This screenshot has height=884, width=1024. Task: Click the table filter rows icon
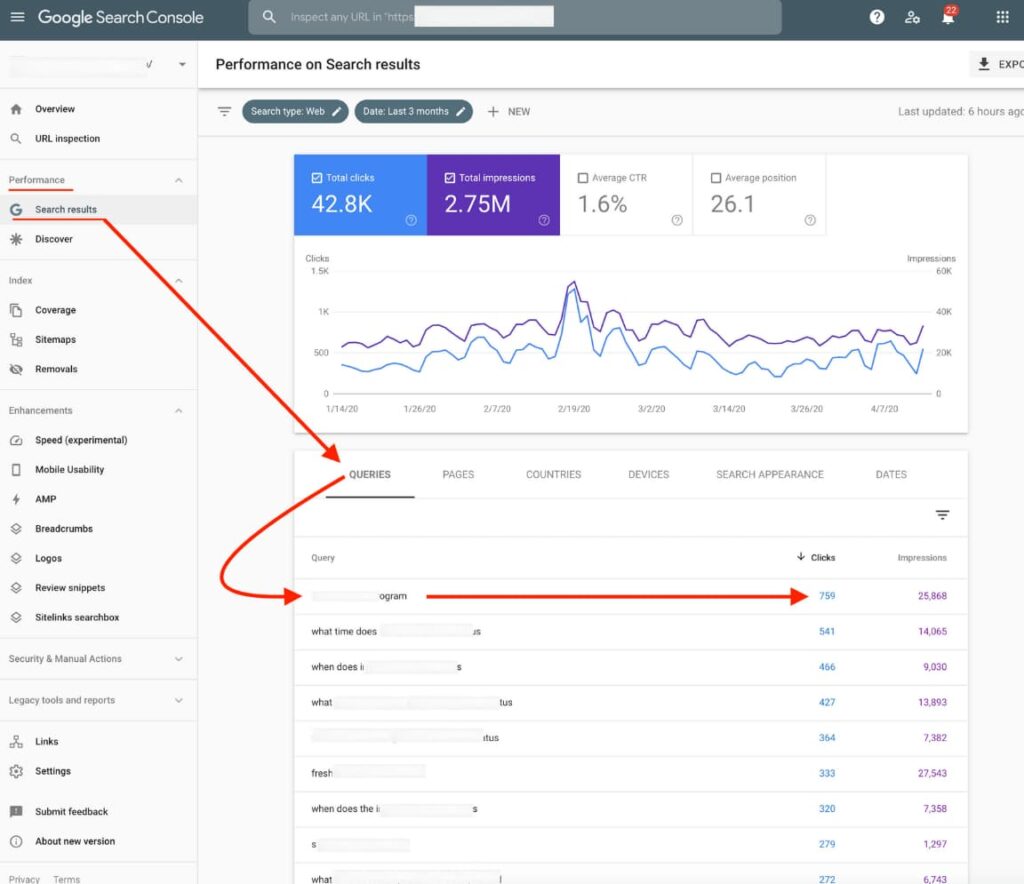[x=942, y=515]
